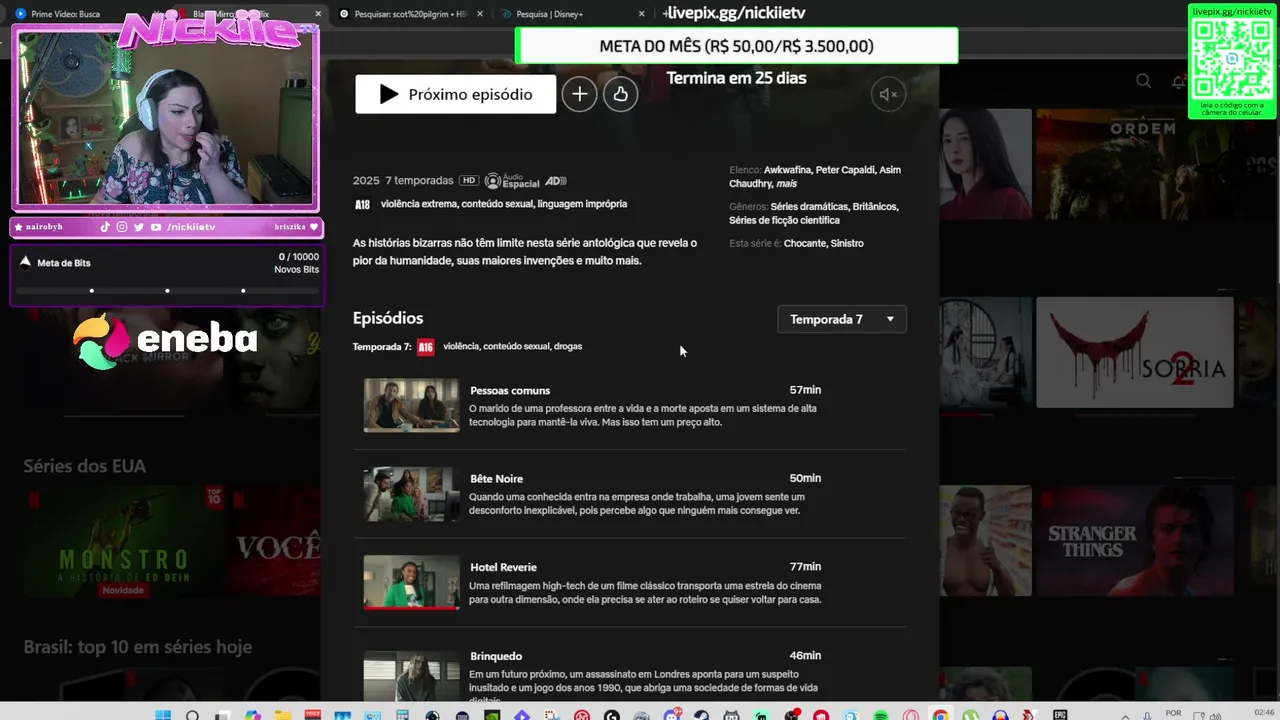1280x720 pixels.
Task: Open Britânicos genre link
Action: (x=874, y=207)
